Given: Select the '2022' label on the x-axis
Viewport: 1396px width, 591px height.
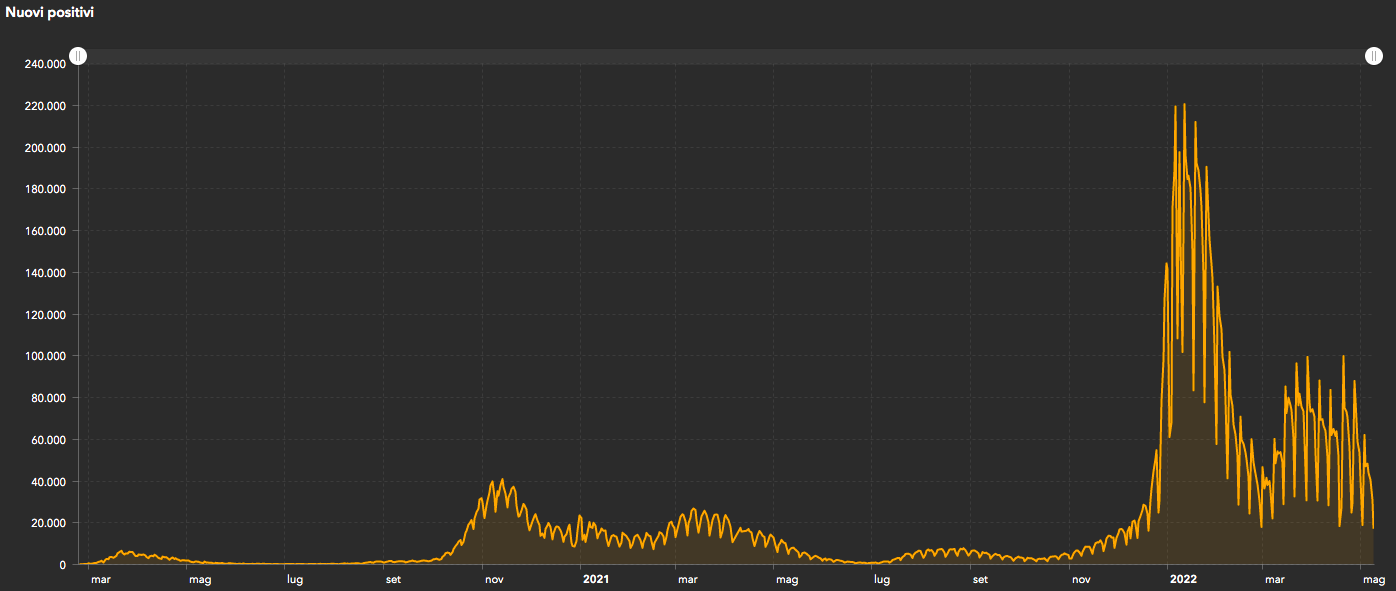Looking at the screenshot, I should pyautogui.click(x=1183, y=579).
